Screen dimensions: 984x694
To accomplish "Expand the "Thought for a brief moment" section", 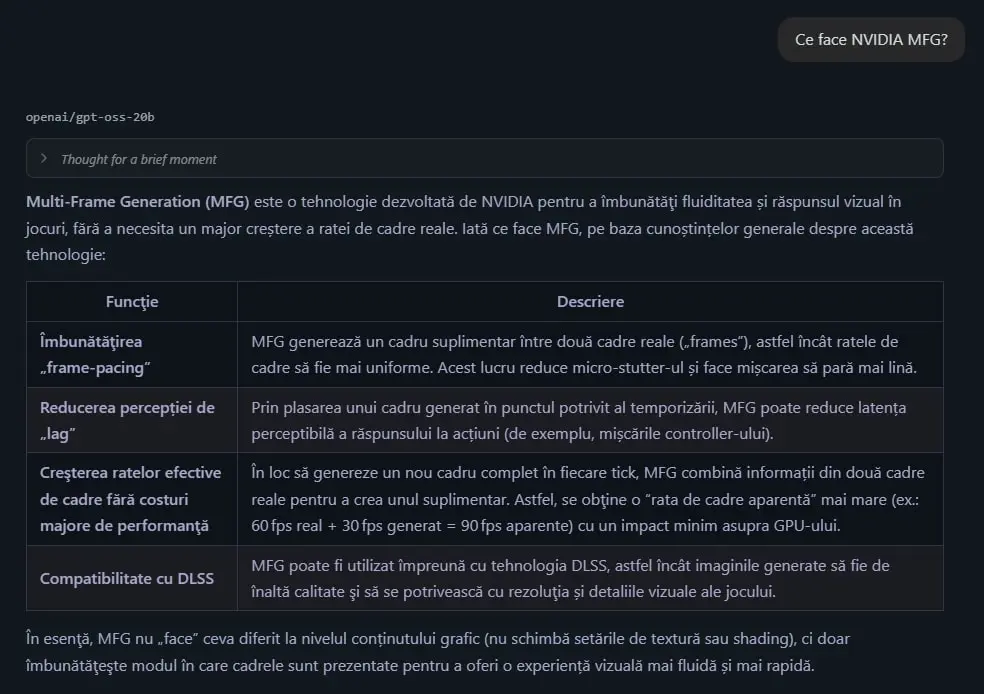I will click(x=484, y=159).
